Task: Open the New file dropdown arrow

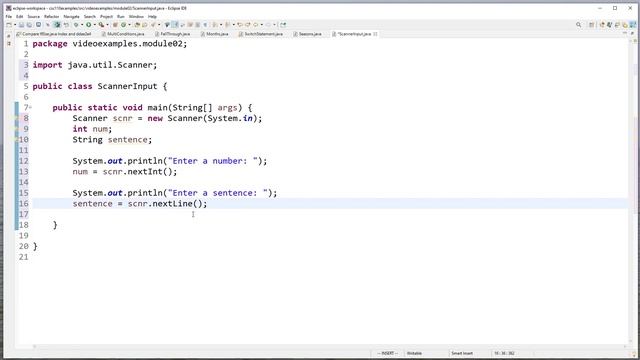Action: pos(15,25)
